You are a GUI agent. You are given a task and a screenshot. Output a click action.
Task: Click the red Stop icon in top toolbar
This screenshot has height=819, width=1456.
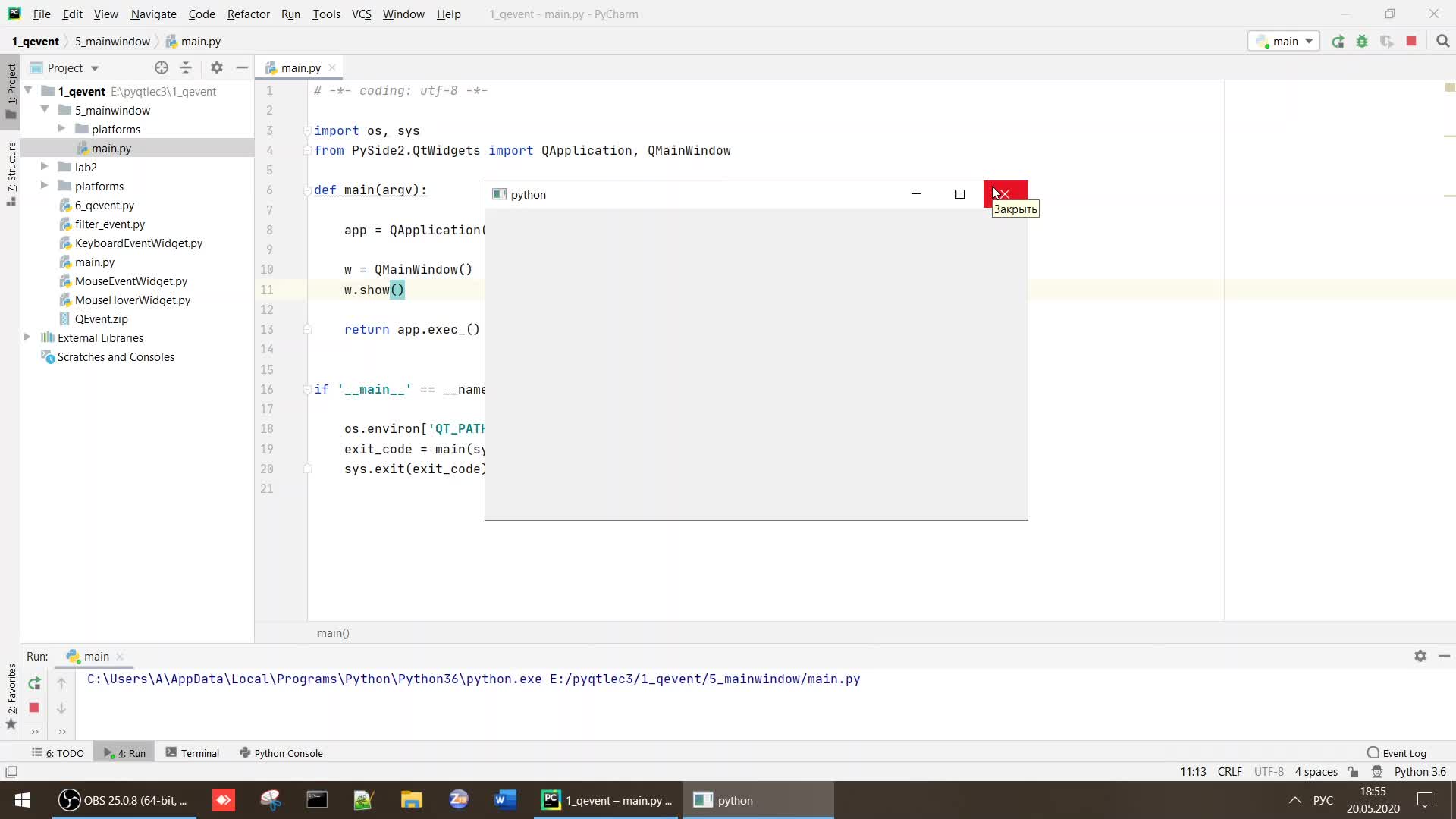(1411, 42)
